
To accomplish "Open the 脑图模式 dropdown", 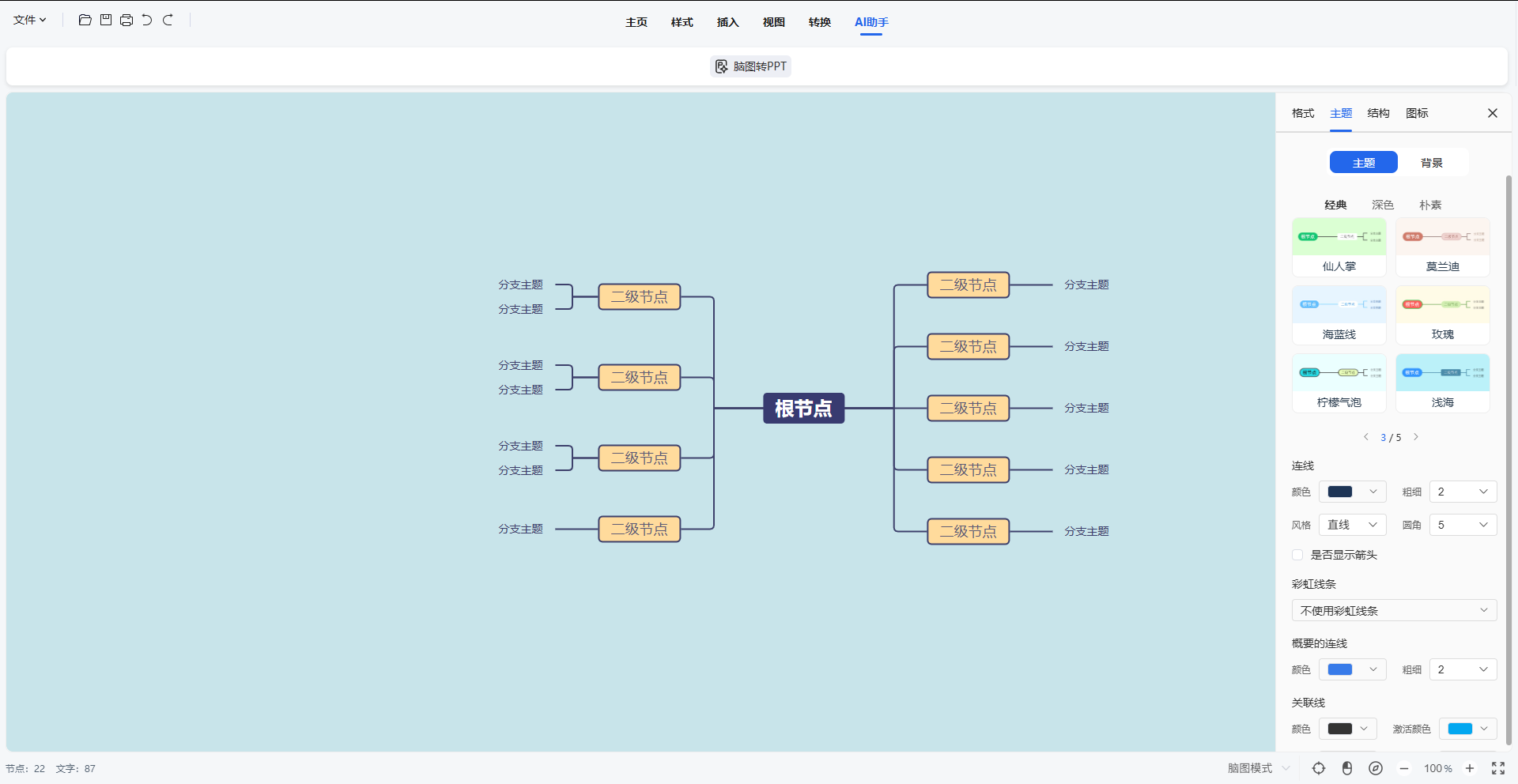I will click(1259, 768).
